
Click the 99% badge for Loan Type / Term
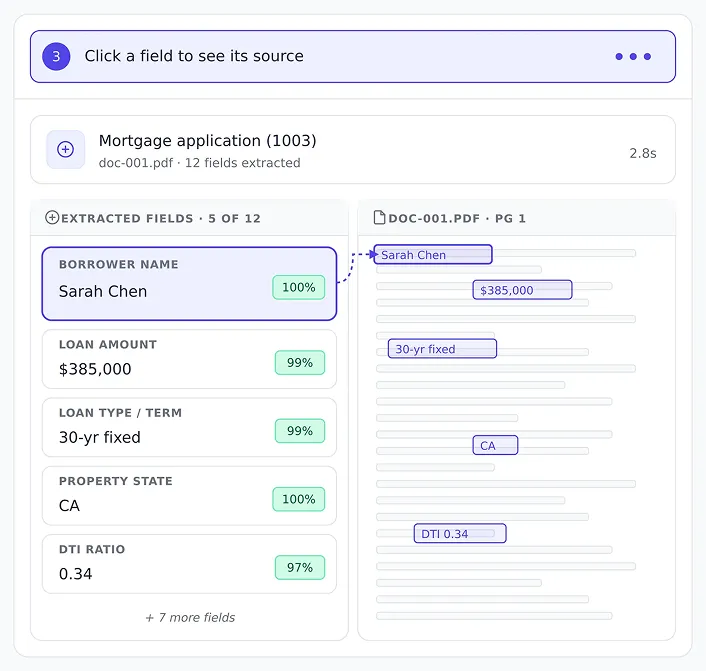pyautogui.click(x=300, y=431)
